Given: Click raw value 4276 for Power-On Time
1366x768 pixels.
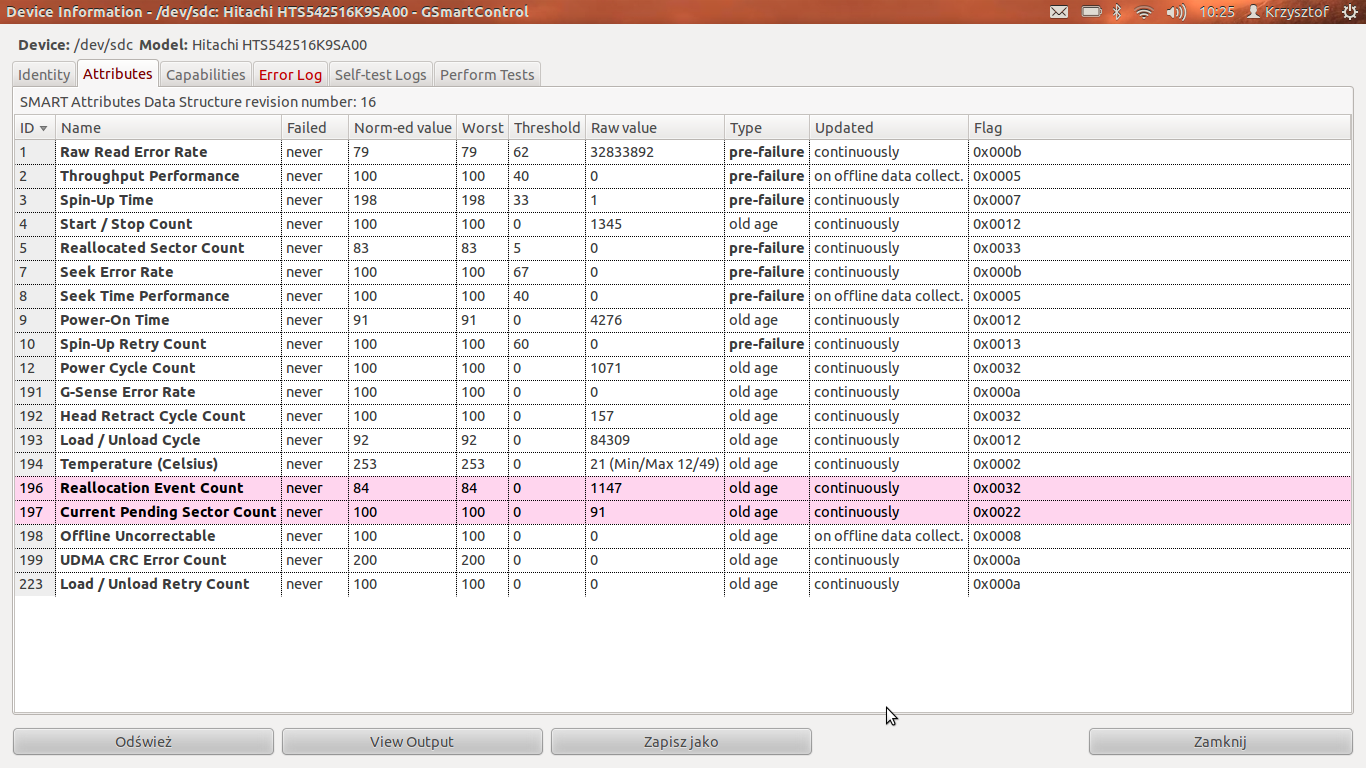Looking at the screenshot, I should click(x=606, y=320).
